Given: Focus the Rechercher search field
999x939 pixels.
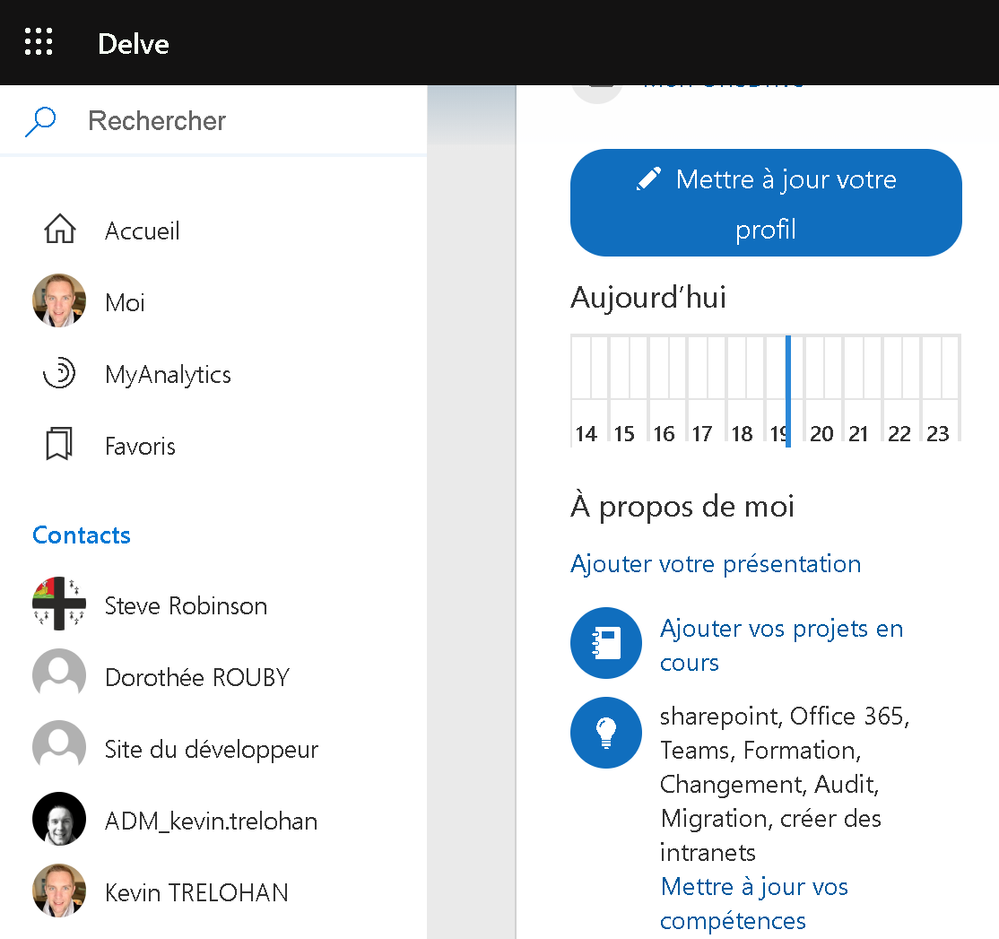Looking at the screenshot, I should [213, 120].
